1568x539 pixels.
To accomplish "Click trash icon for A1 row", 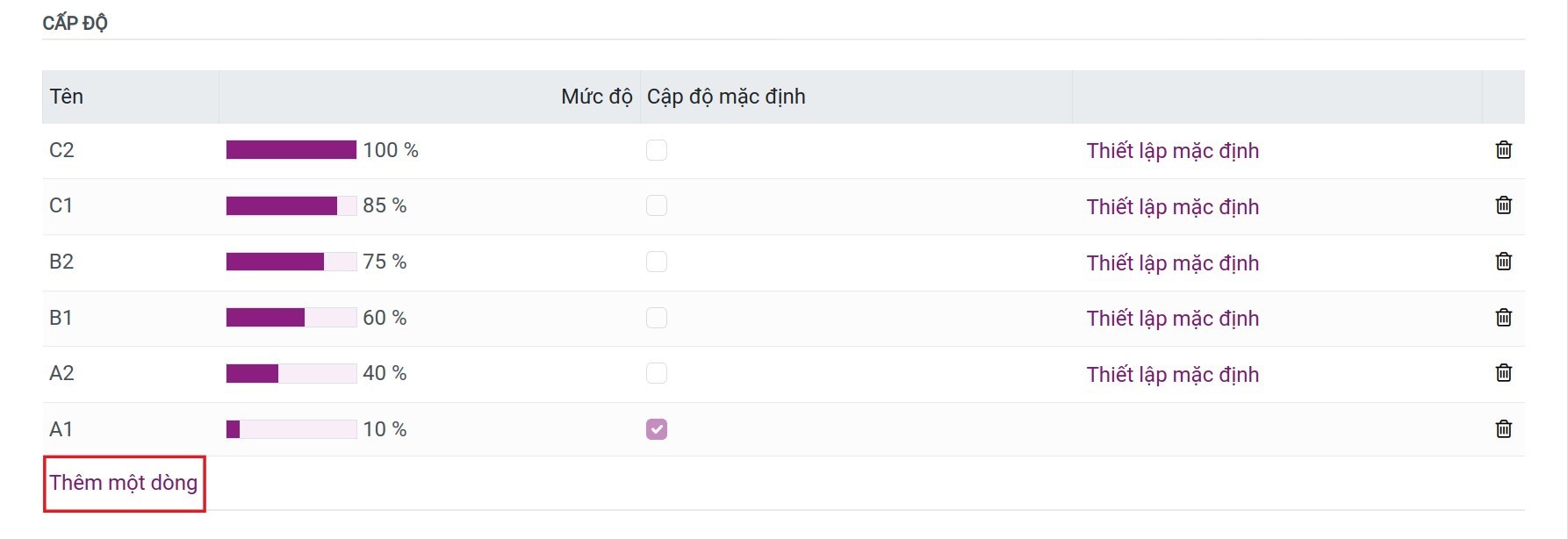I will 1503,429.
